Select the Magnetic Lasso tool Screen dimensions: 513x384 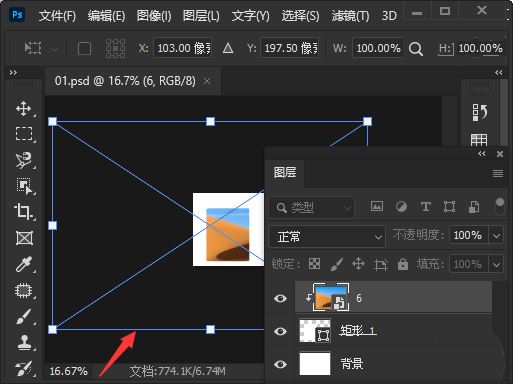[x=24, y=160]
